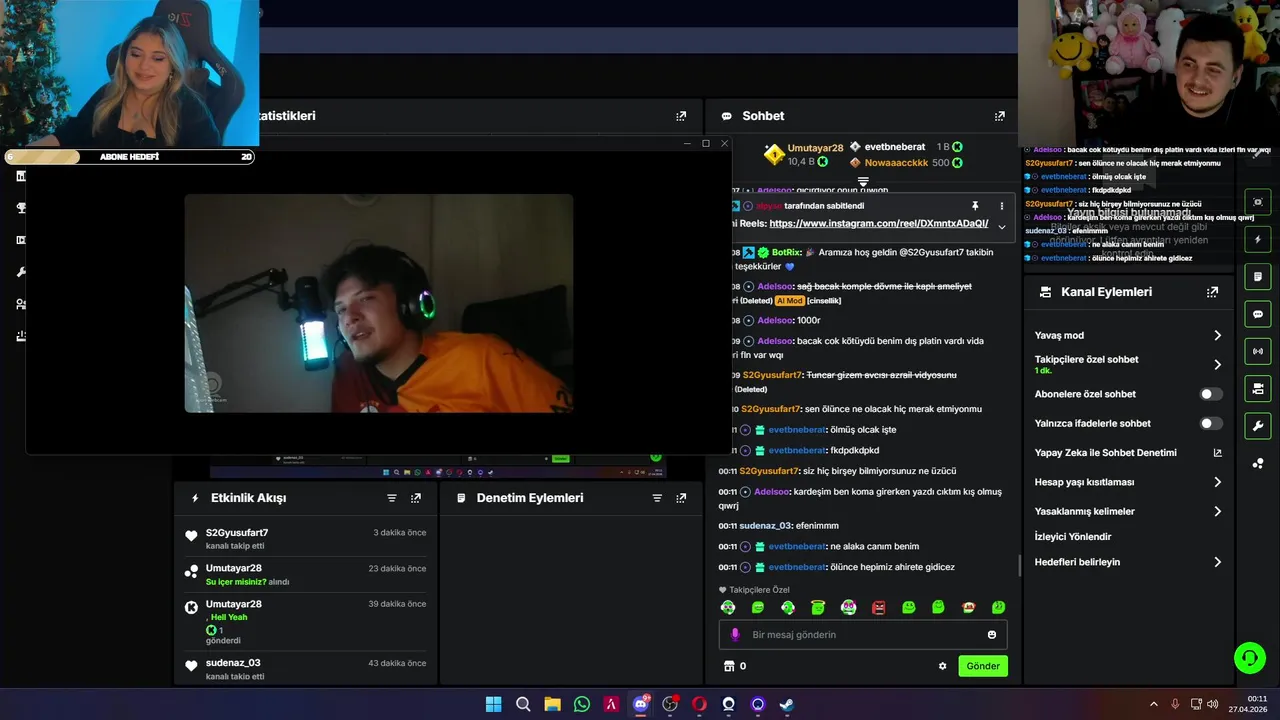Click the emoji picker in the message box
This screenshot has width=1280, height=720.
[x=992, y=635]
